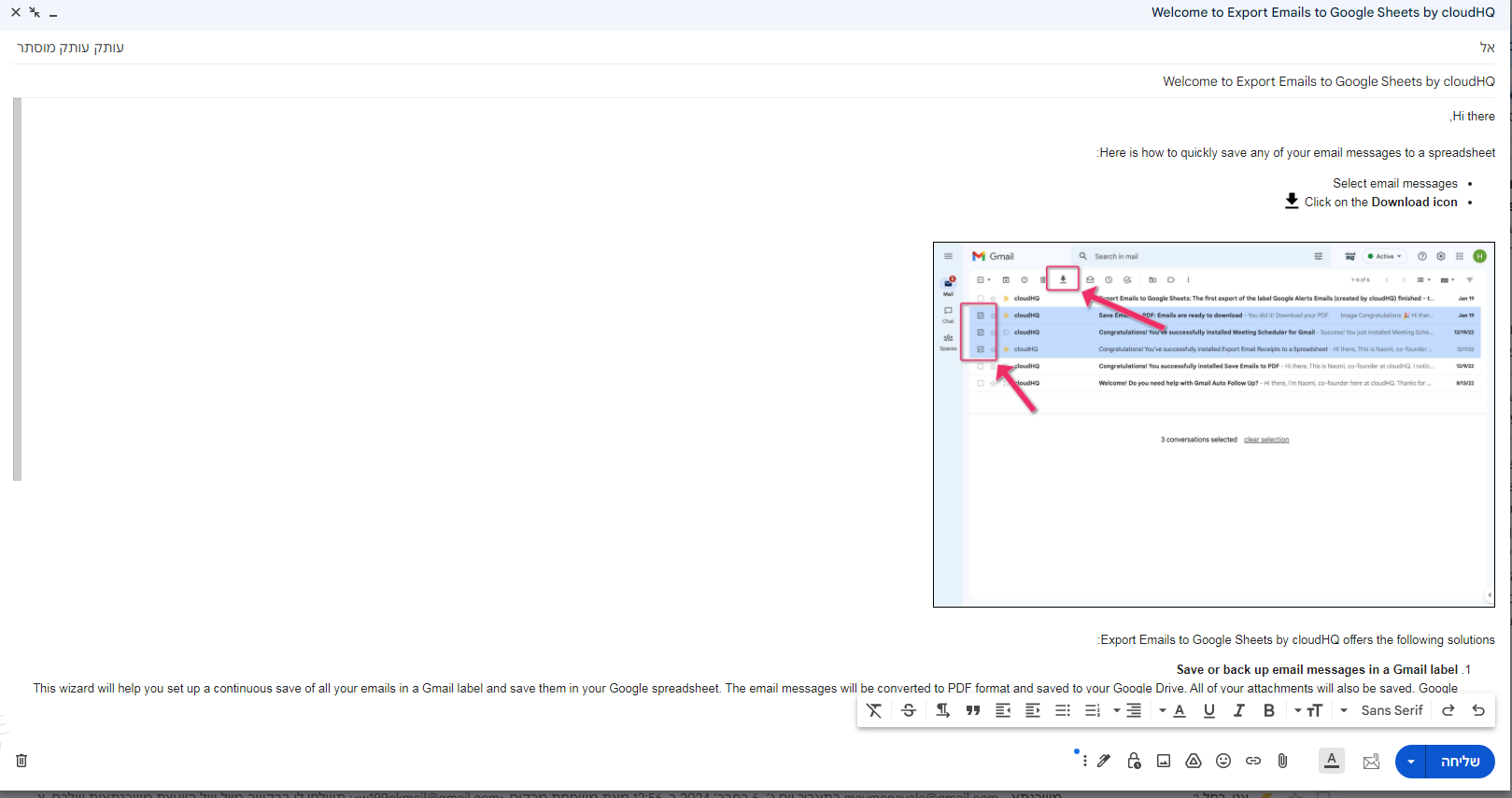Open the font size dropdown
This screenshot has width=1512, height=798.
tap(1308, 711)
